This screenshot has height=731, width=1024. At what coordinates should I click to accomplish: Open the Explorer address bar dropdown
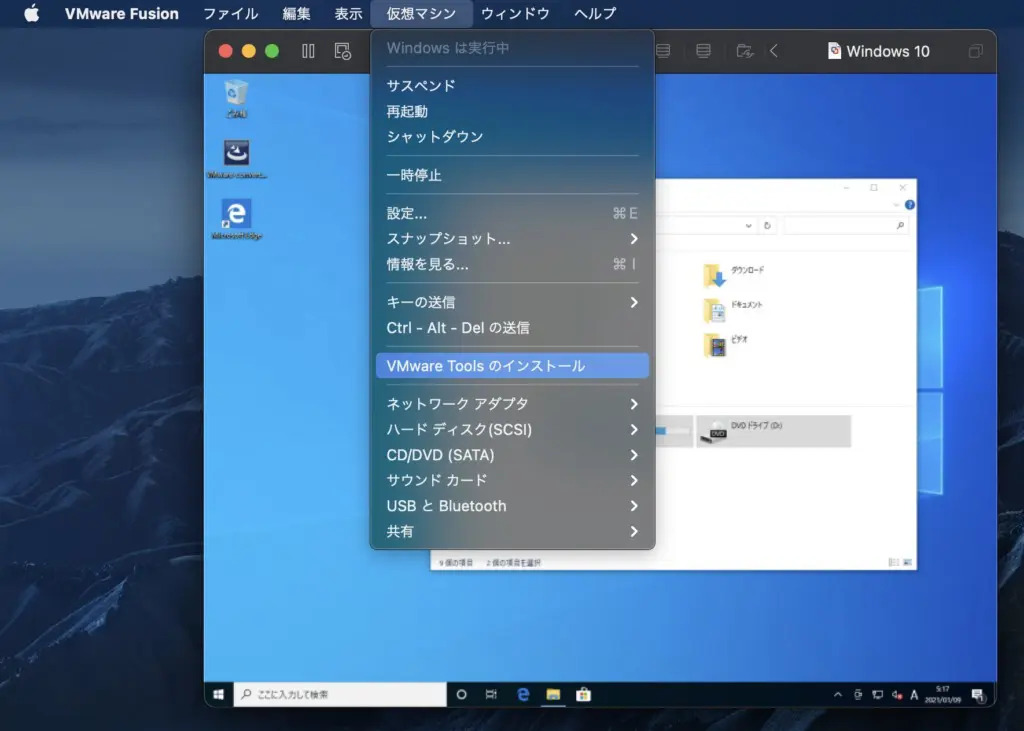tap(748, 225)
